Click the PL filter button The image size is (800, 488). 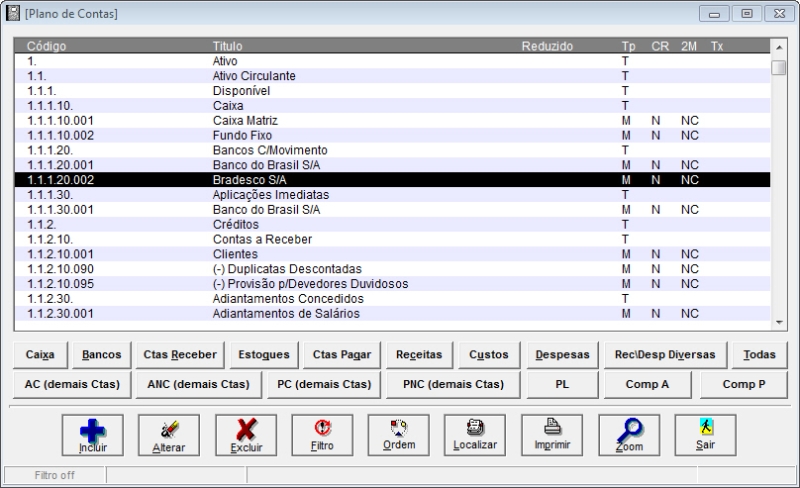tap(562, 384)
